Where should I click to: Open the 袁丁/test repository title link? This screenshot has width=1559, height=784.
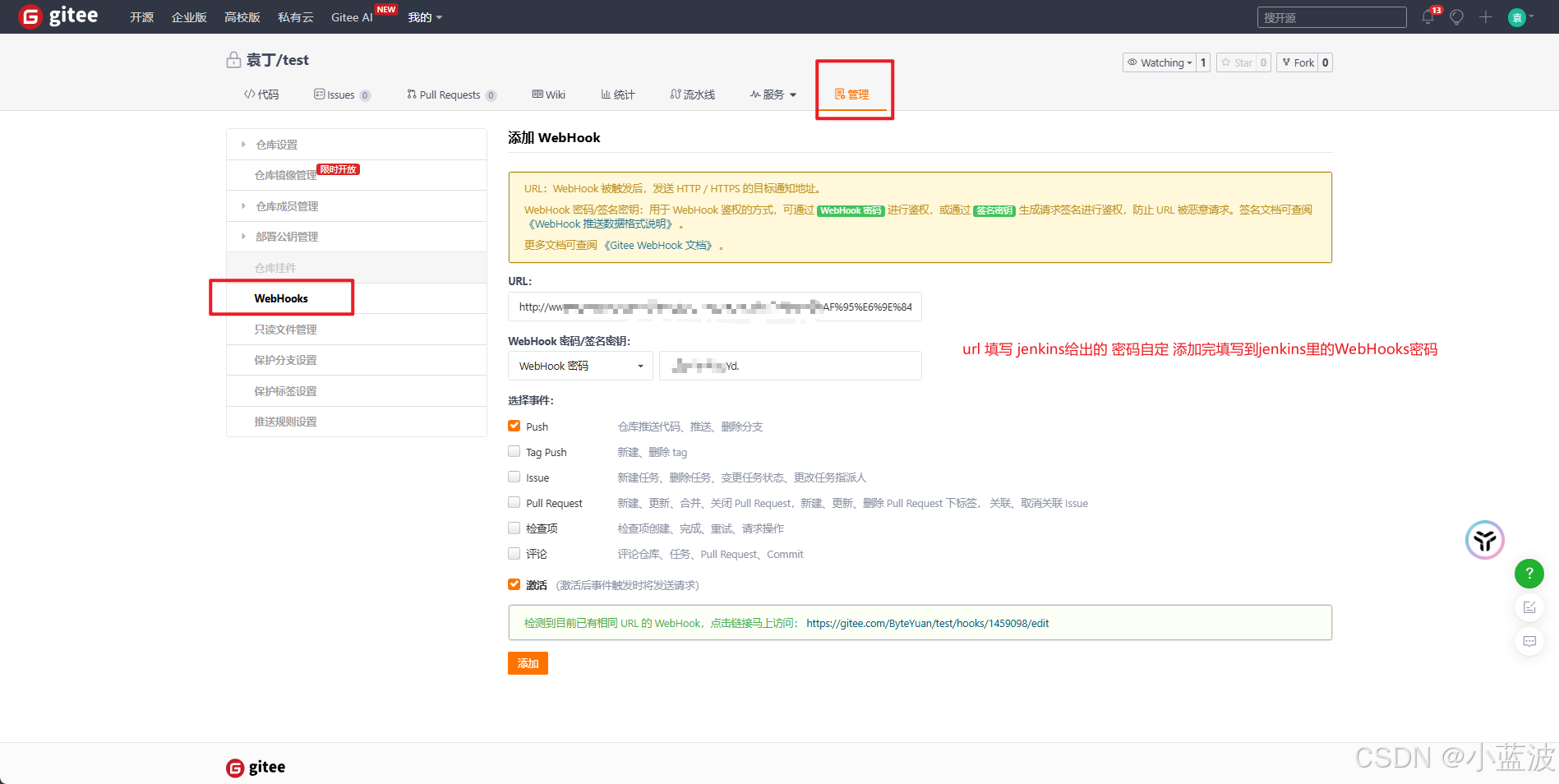[x=278, y=60]
